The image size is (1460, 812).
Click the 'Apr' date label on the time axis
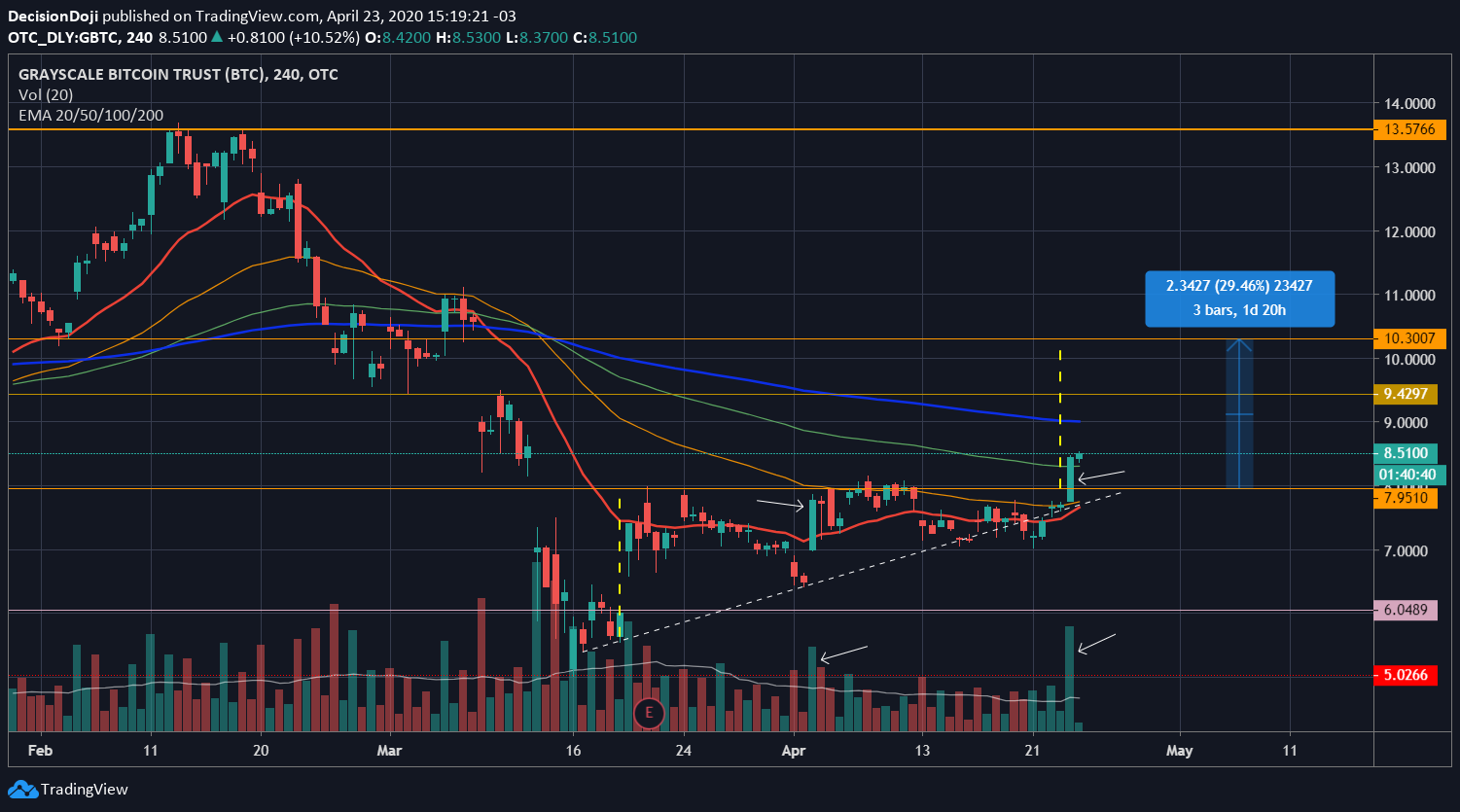click(794, 751)
